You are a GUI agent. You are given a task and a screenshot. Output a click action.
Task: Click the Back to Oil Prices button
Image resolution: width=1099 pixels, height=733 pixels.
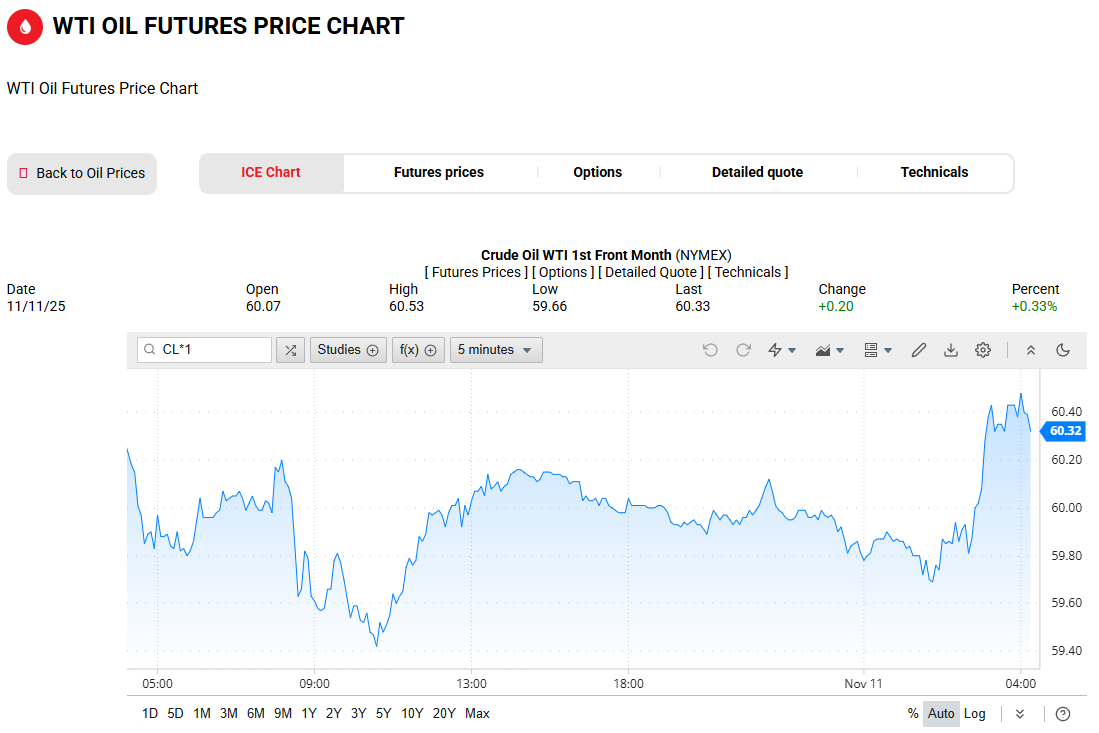82,174
